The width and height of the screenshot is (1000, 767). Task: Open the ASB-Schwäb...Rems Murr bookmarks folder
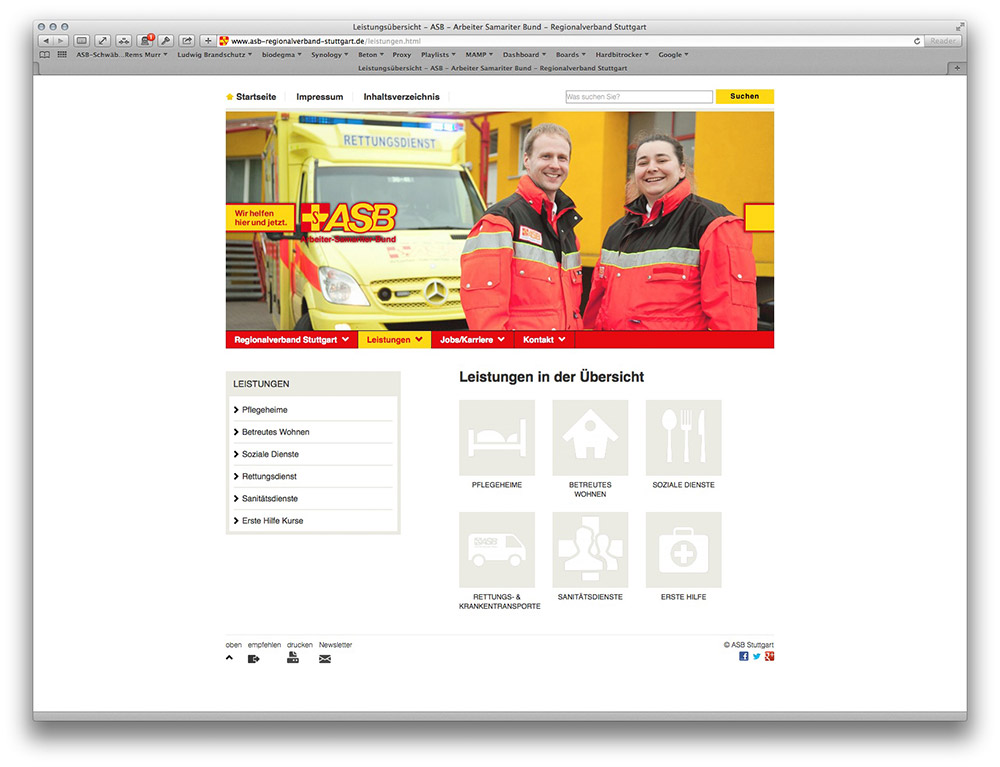click(122, 55)
